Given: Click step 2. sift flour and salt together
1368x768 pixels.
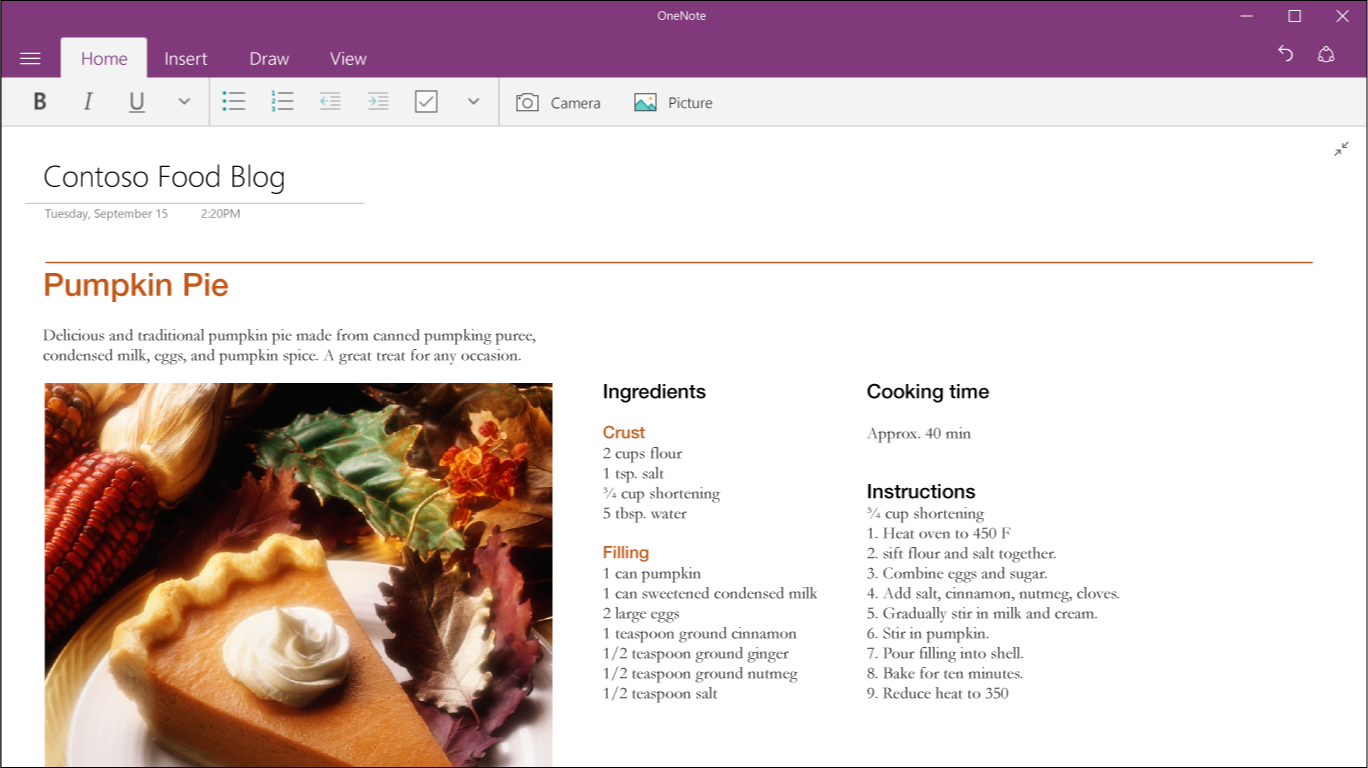Looking at the screenshot, I should pyautogui.click(x=961, y=554).
